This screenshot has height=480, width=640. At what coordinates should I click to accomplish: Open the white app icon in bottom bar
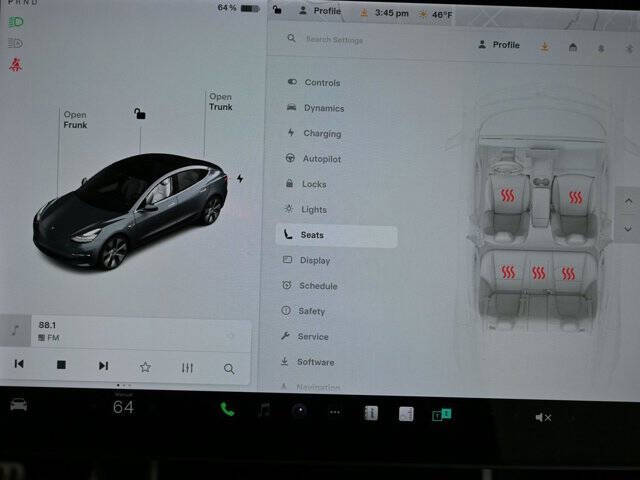click(406, 414)
